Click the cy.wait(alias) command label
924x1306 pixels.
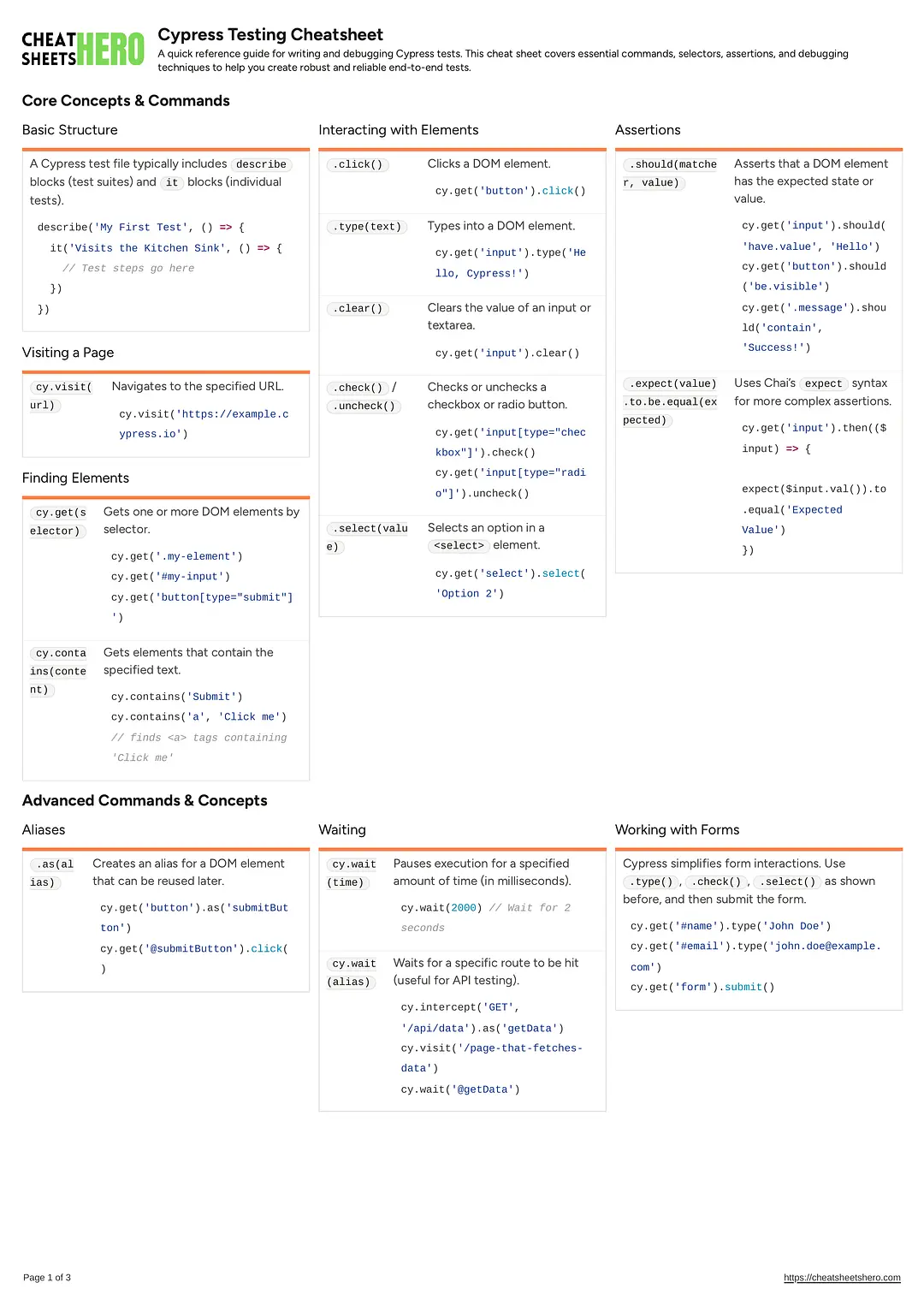point(352,973)
